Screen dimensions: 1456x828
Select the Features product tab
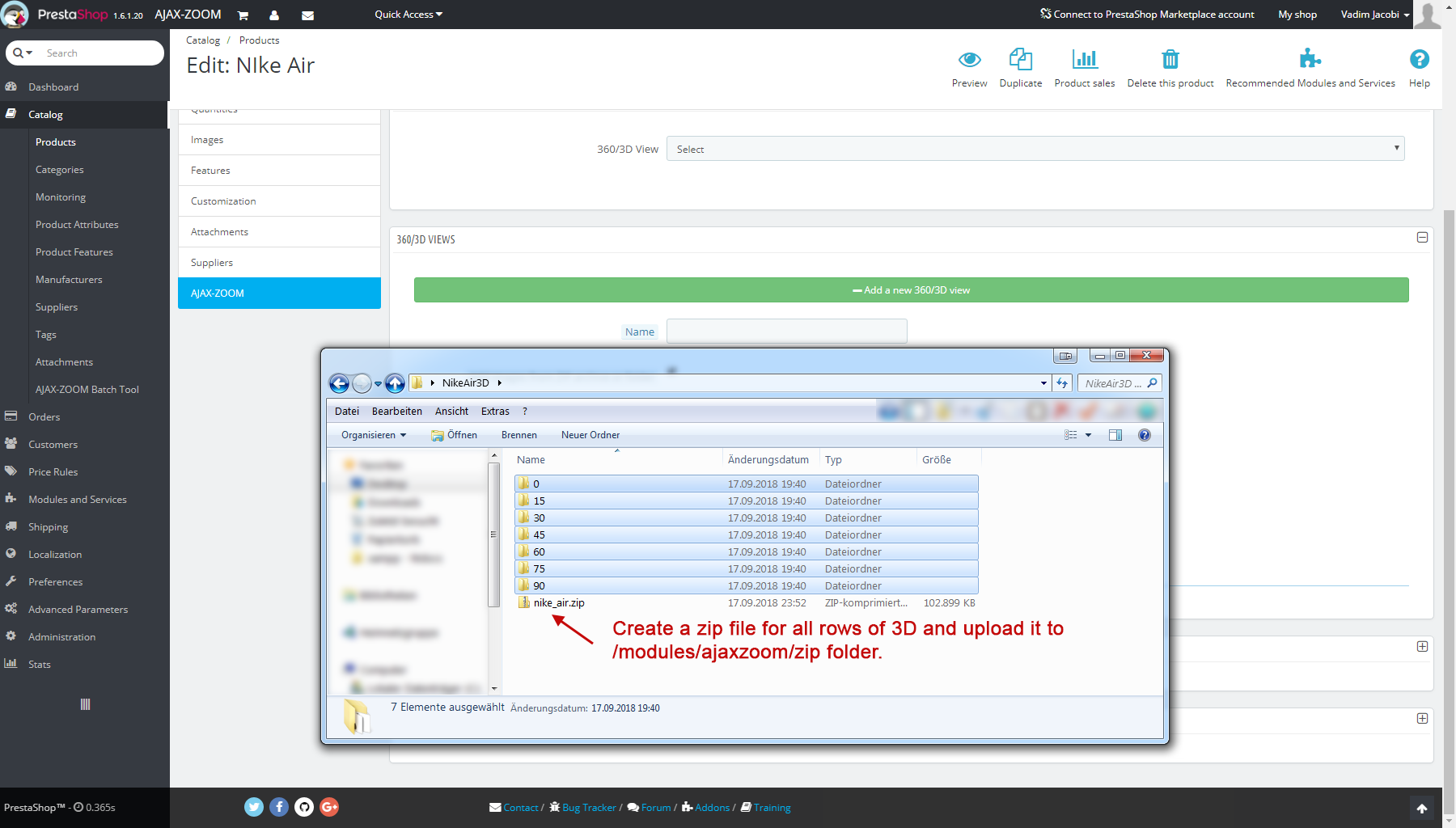279,171
